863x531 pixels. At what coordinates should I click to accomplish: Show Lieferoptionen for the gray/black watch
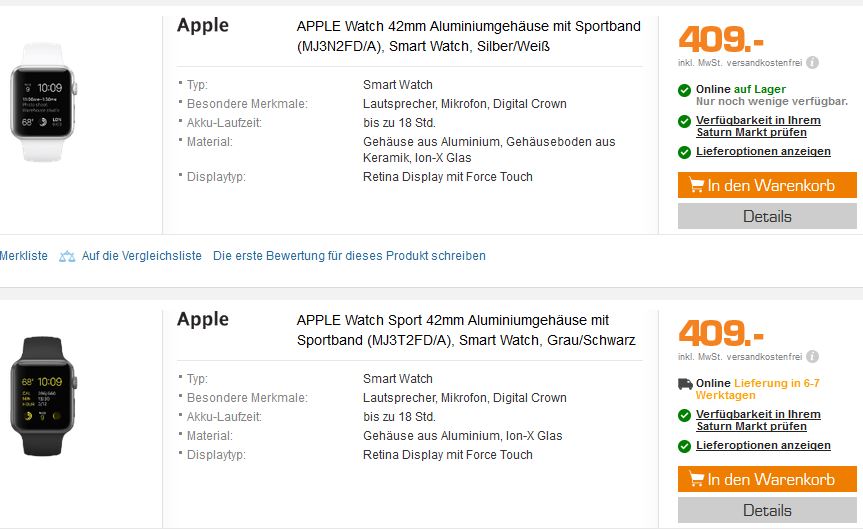(763, 445)
